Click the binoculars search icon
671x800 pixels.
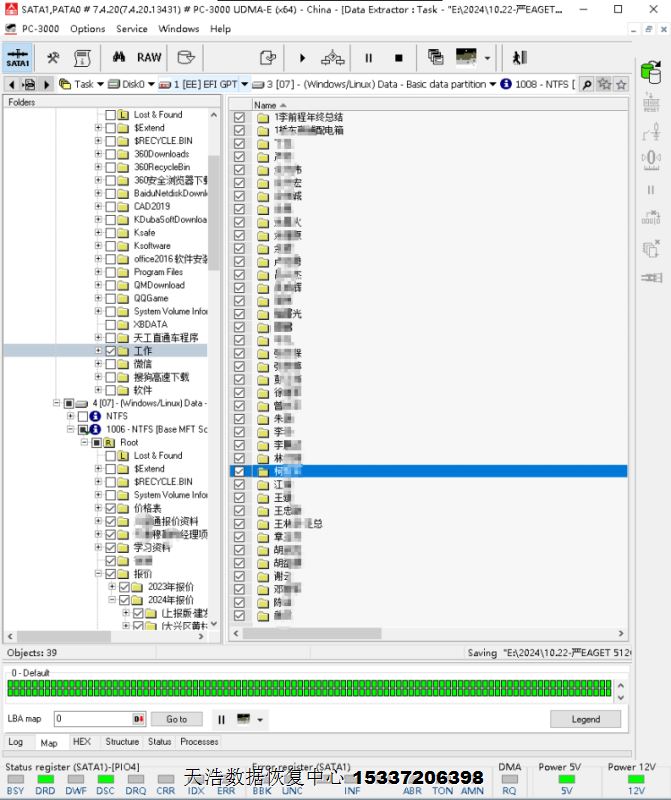pos(116,58)
